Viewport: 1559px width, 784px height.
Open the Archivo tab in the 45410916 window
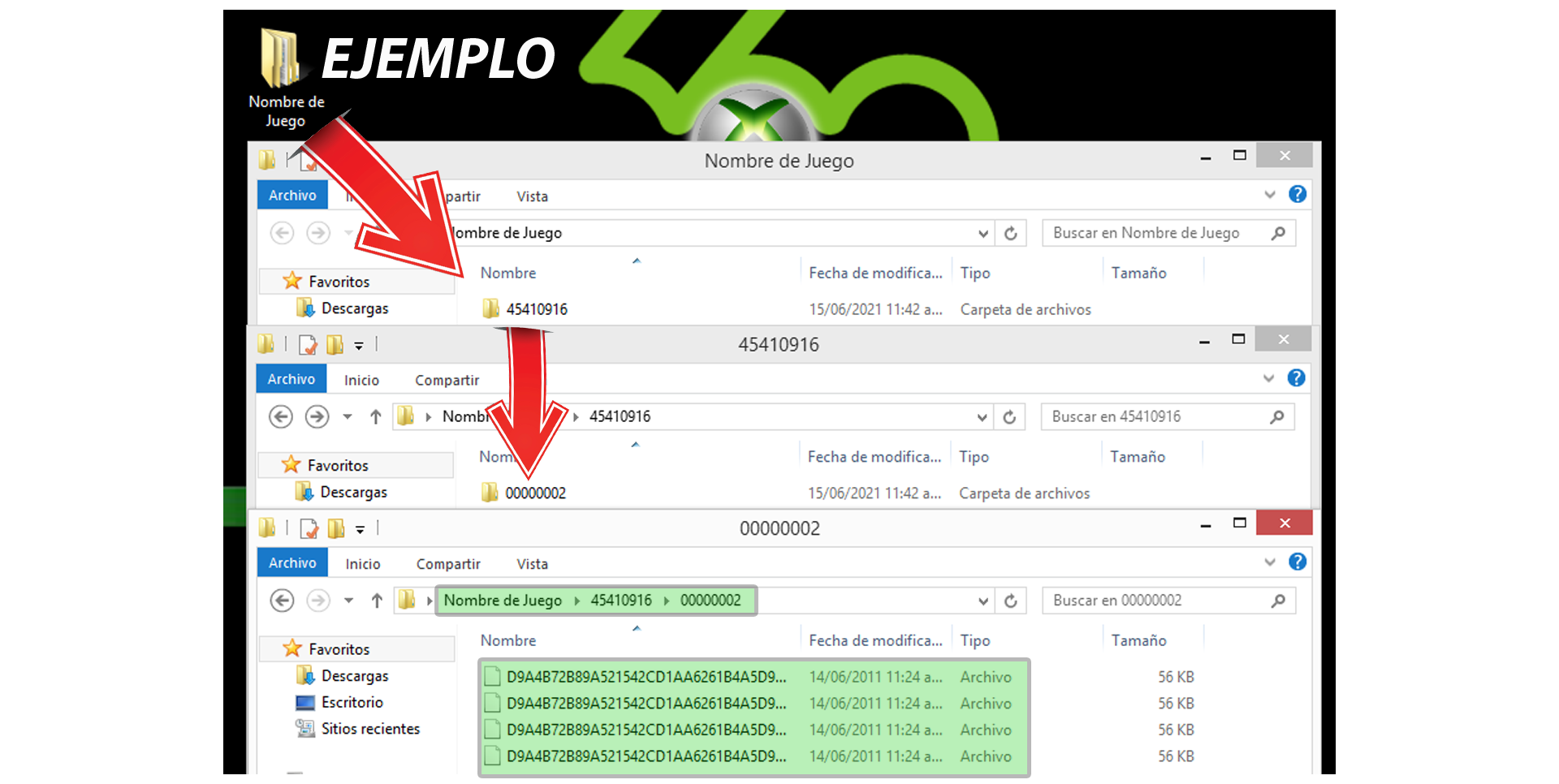pyautogui.click(x=292, y=379)
